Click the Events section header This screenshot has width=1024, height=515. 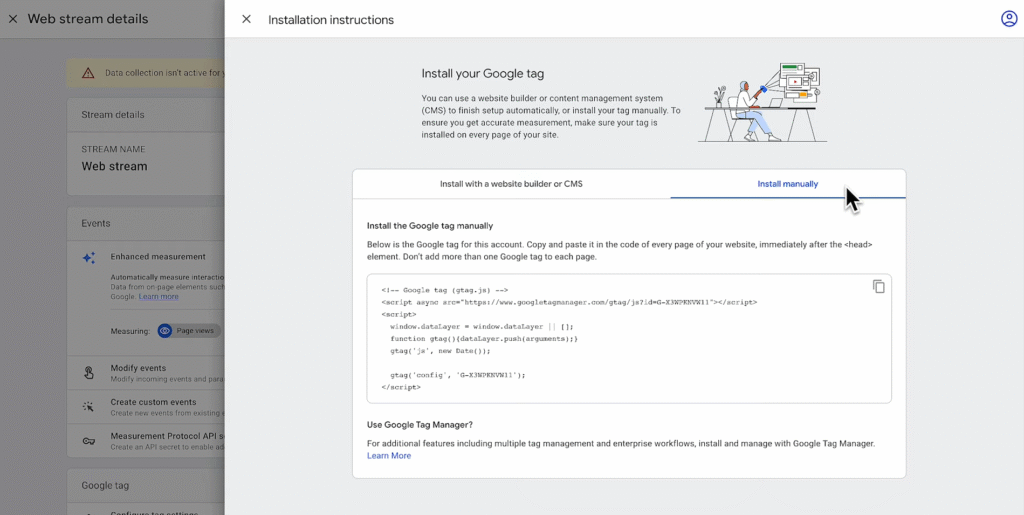(96, 223)
